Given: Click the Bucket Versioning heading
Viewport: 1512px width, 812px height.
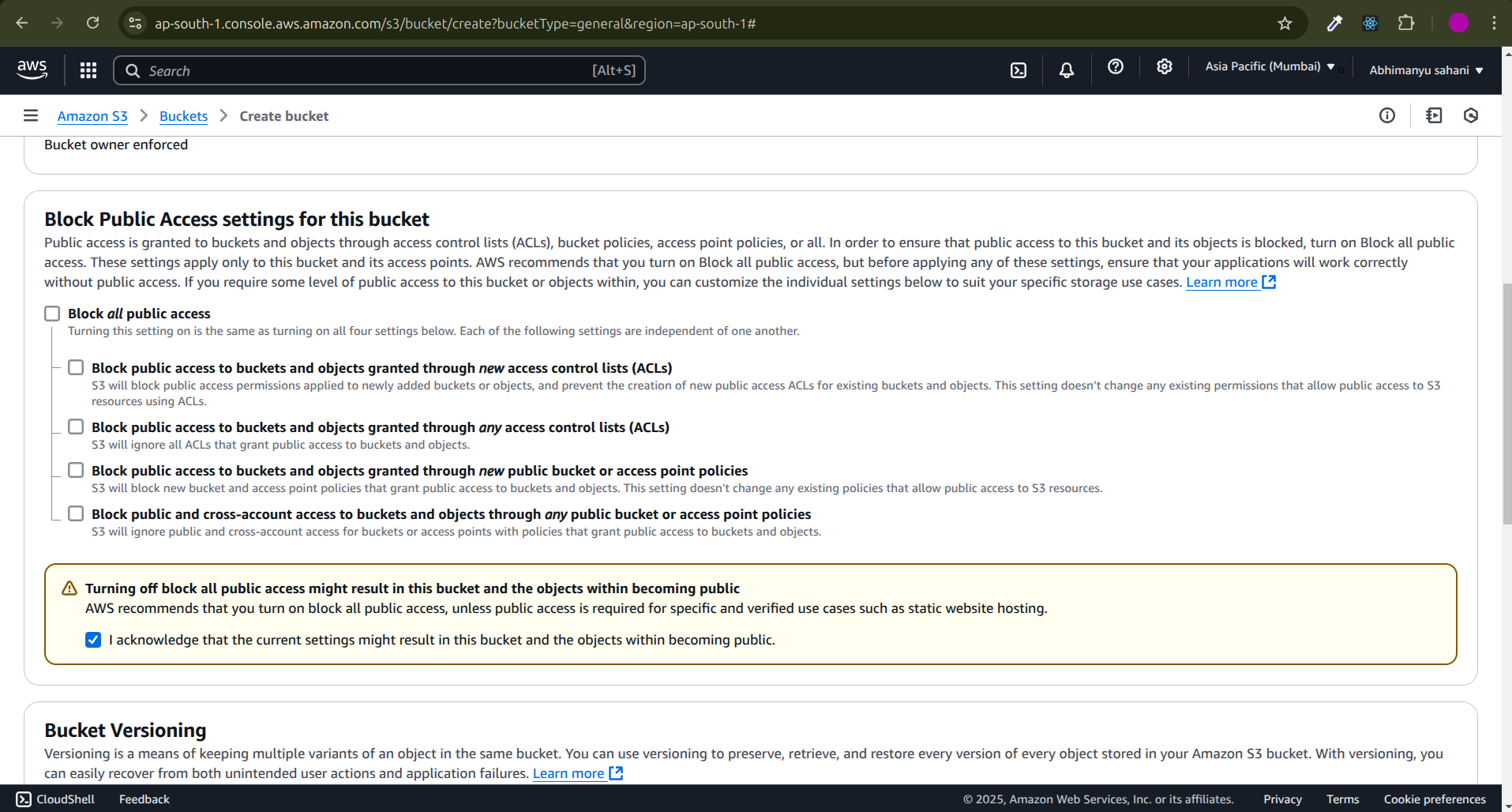Looking at the screenshot, I should [126, 730].
